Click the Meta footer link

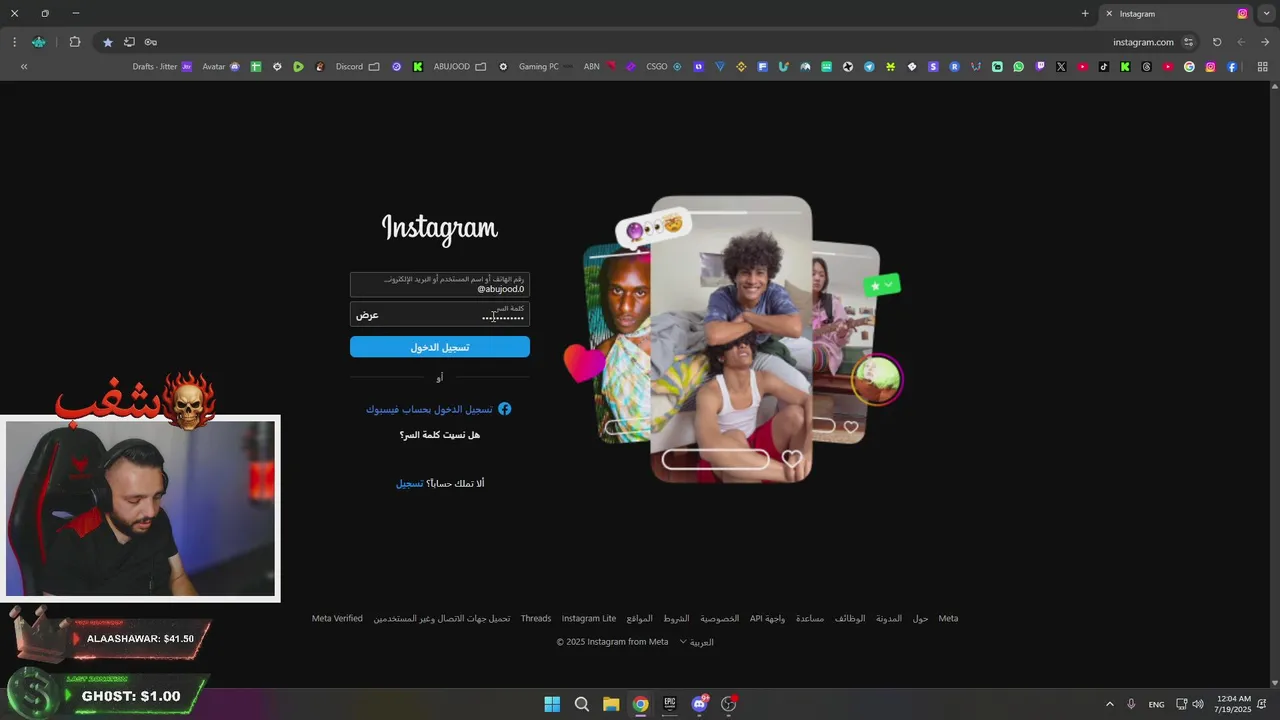click(x=948, y=618)
